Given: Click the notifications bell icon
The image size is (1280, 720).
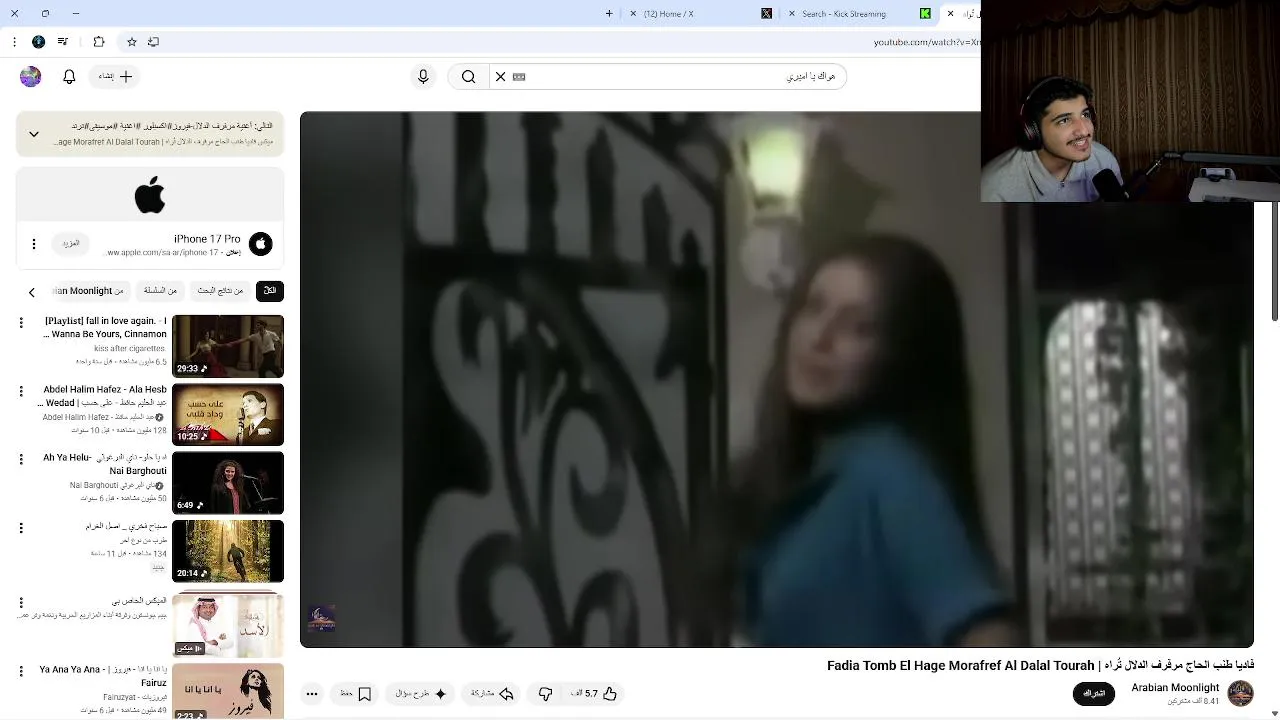Looking at the screenshot, I should click(x=69, y=77).
